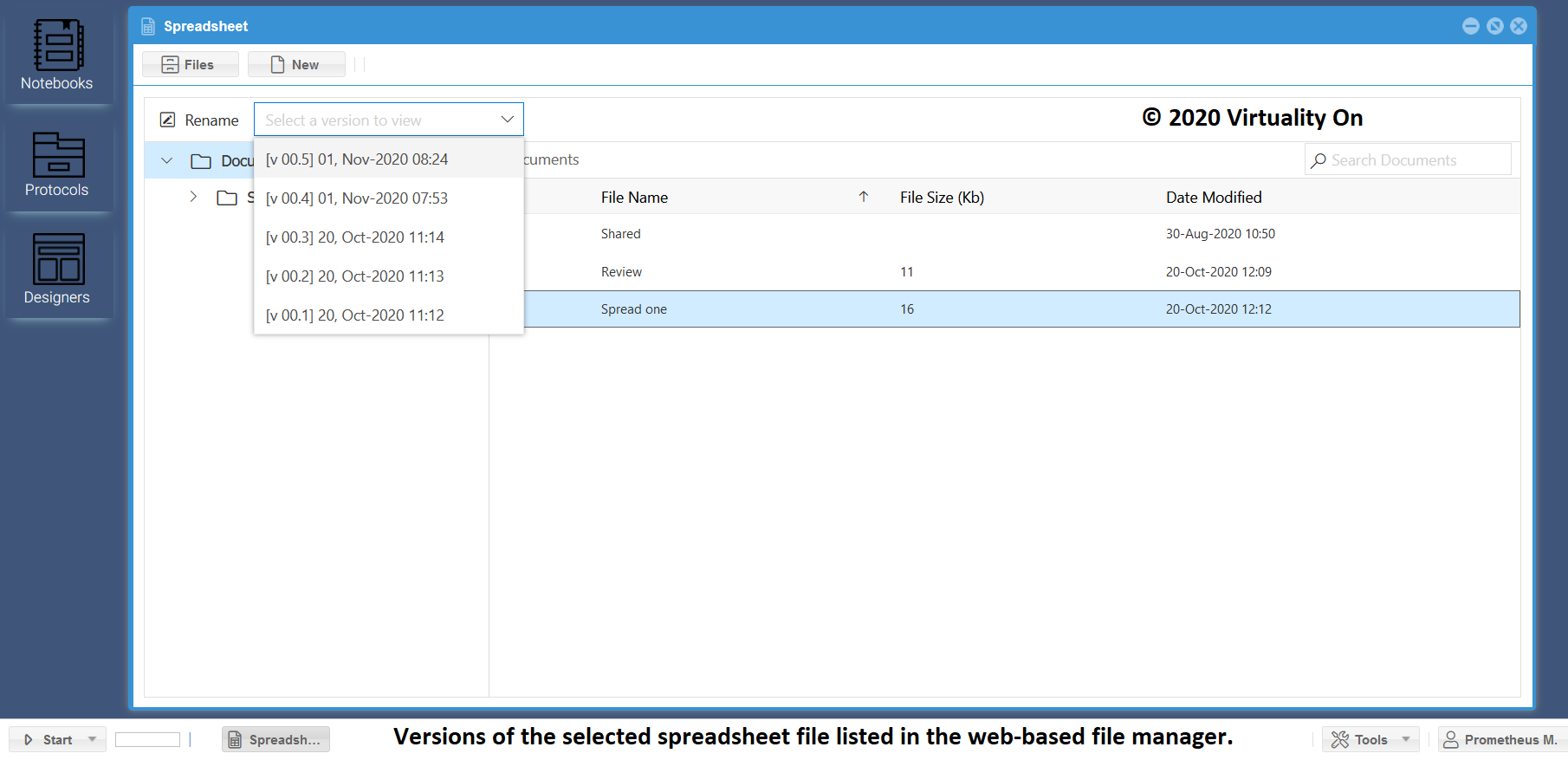The height and width of the screenshot is (760, 1568).
Task: Select version 00.1 from 20 Oct-2020 11:12
Action: [389, 315]
